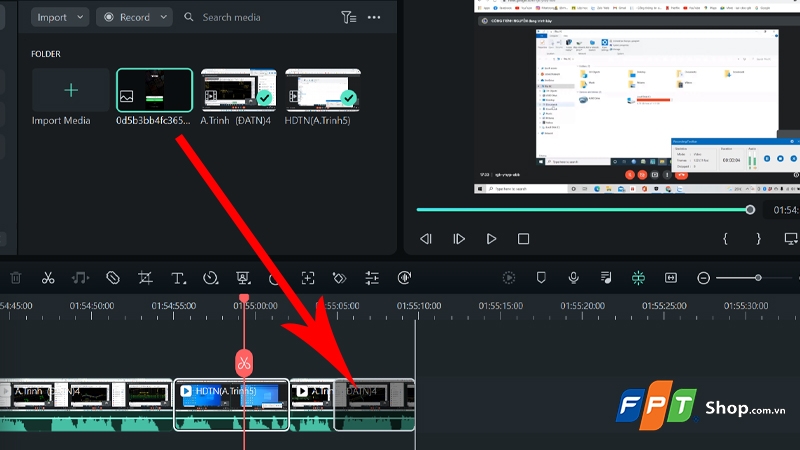This screenshot has height=450, width=800.
Task: Open the crop tool
Action: click(x=145, y=278)
